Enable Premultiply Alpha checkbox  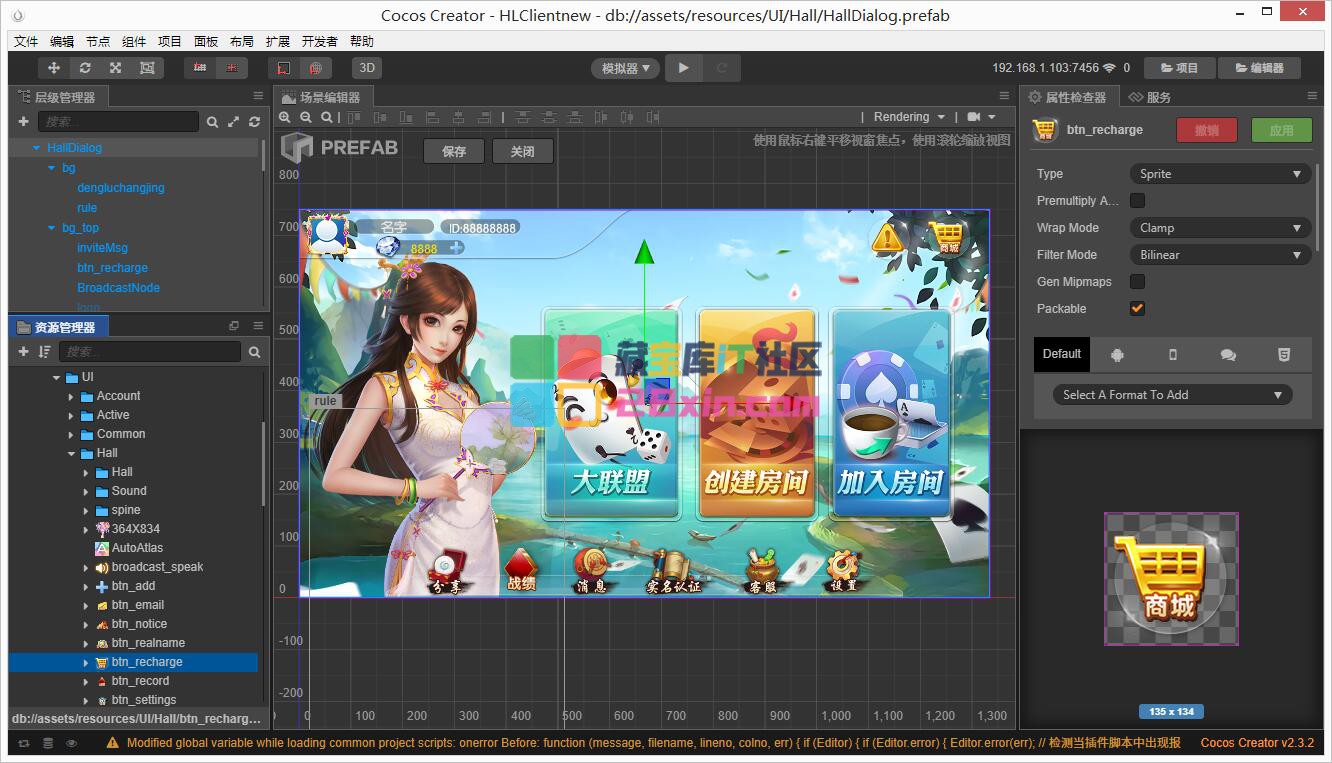click(x=1137, y=201)
